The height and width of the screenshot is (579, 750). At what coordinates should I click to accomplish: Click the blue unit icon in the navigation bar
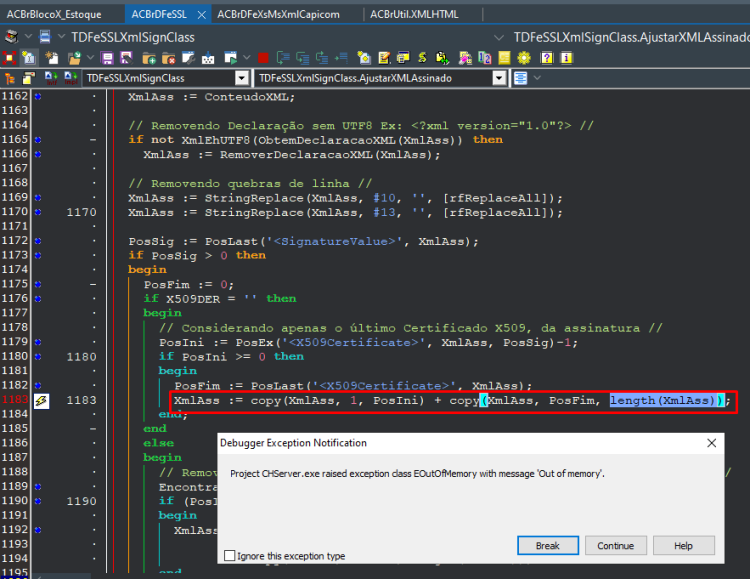pyautogui.click(x=45, y=36)
